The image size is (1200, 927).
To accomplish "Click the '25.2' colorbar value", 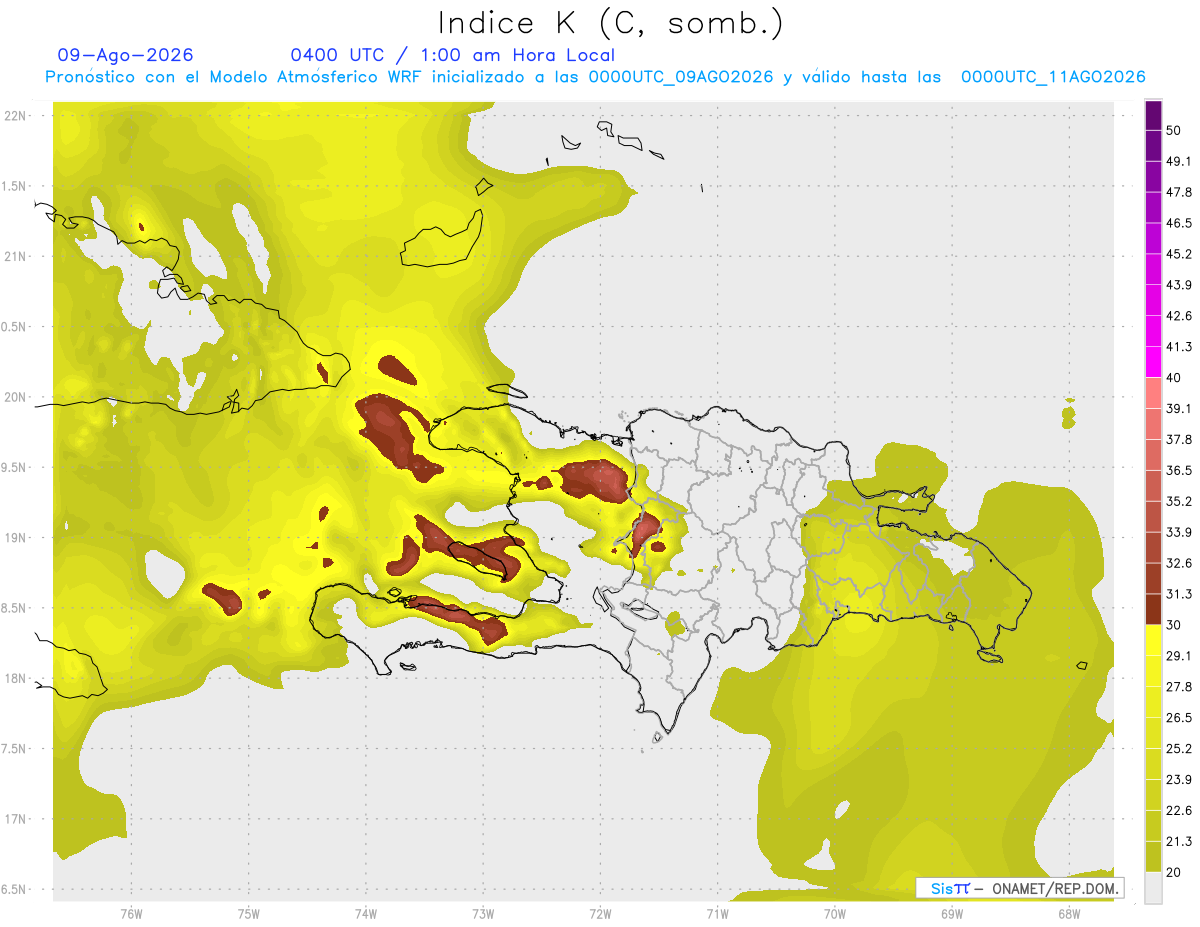I will (1179, 749).
